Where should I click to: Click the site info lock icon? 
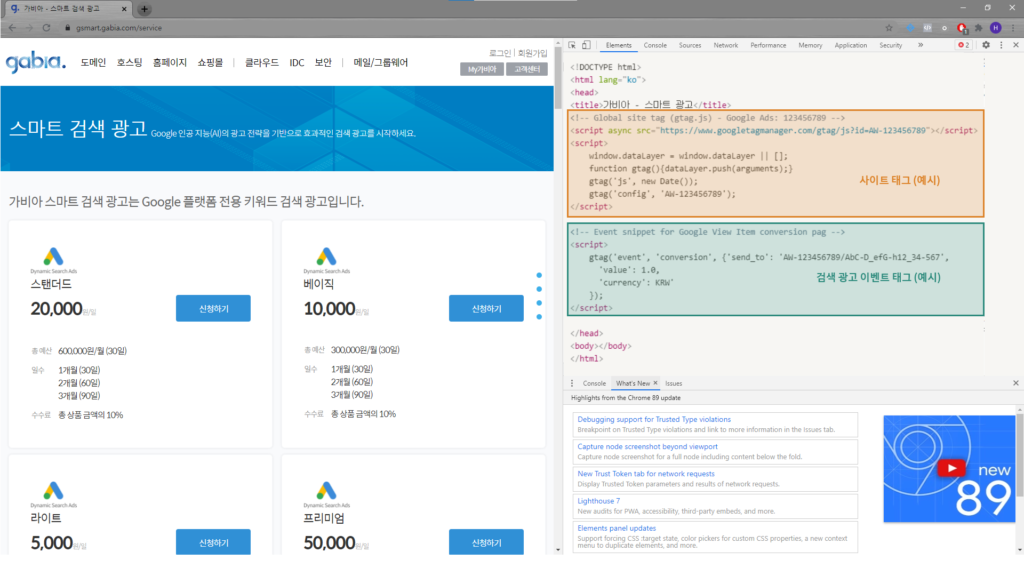point(67,28)
